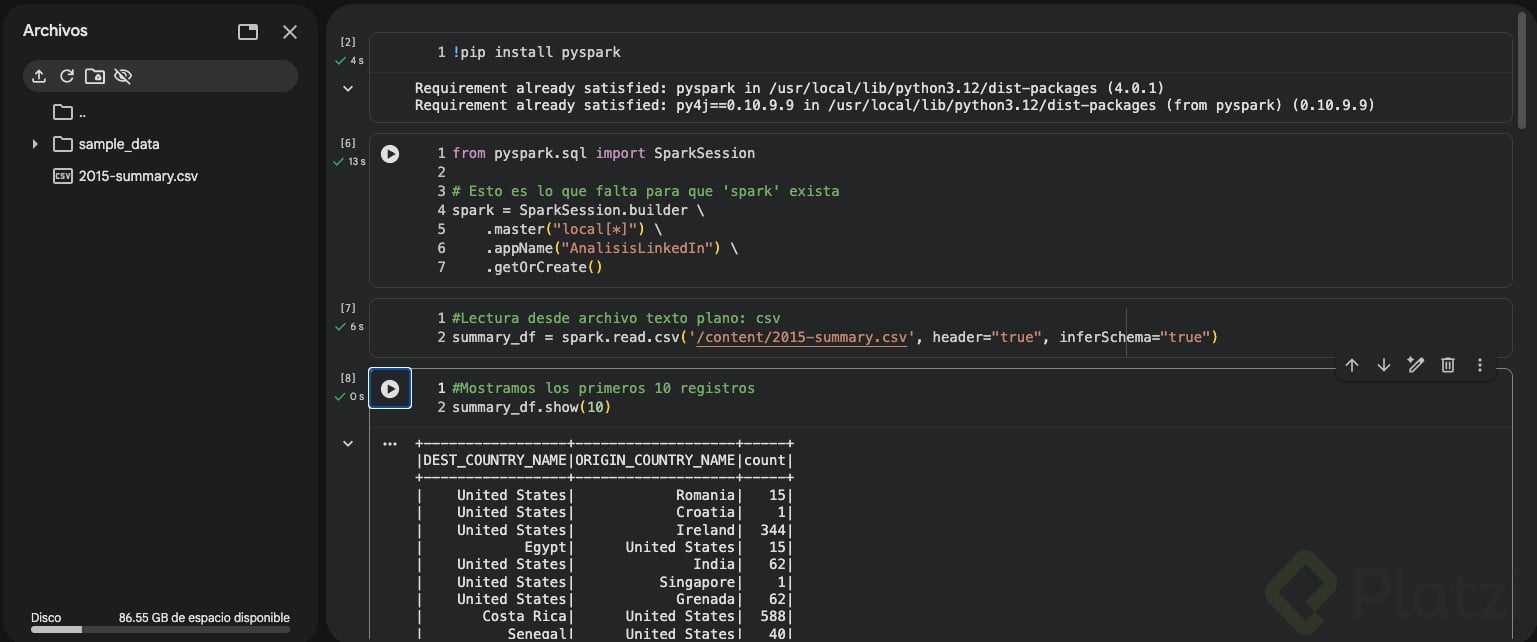Image resolution: width=1537 pixels, height=642 pixels.
Task: Open the output options ellipsis menu
Action: point(390,443)
